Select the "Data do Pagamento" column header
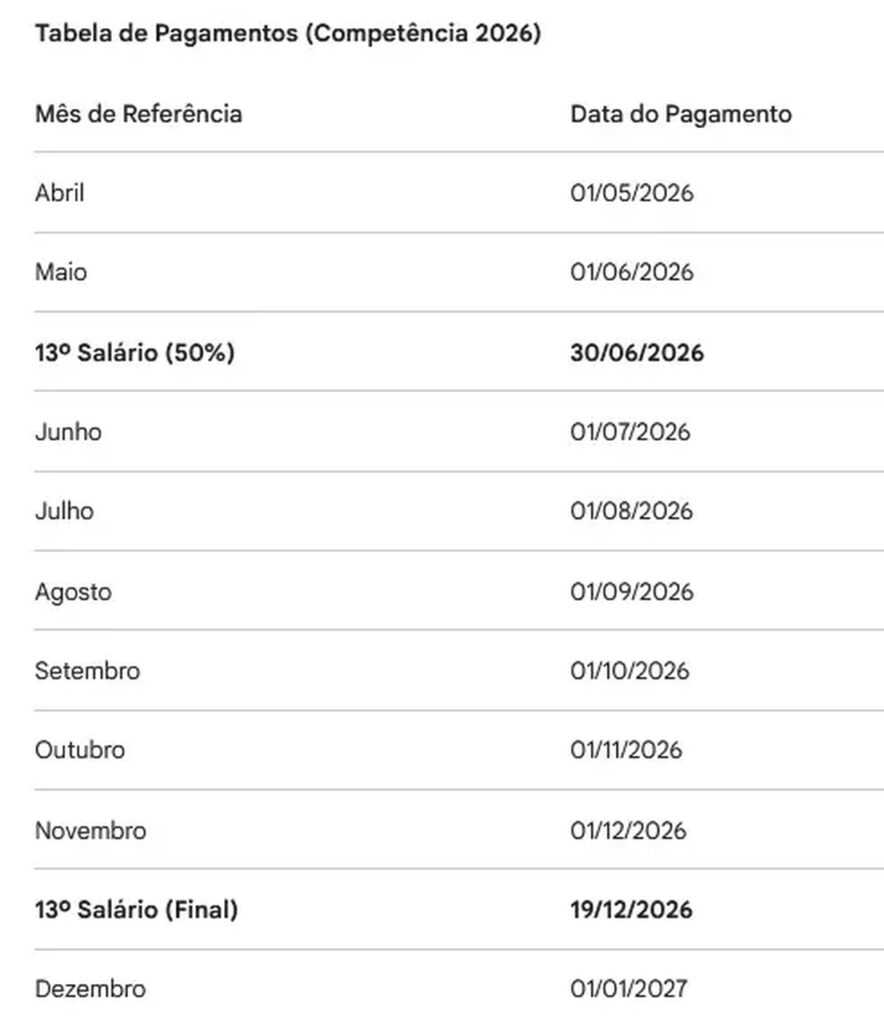Viewport: 884px width, 1024px height. (x=681, y=113)
